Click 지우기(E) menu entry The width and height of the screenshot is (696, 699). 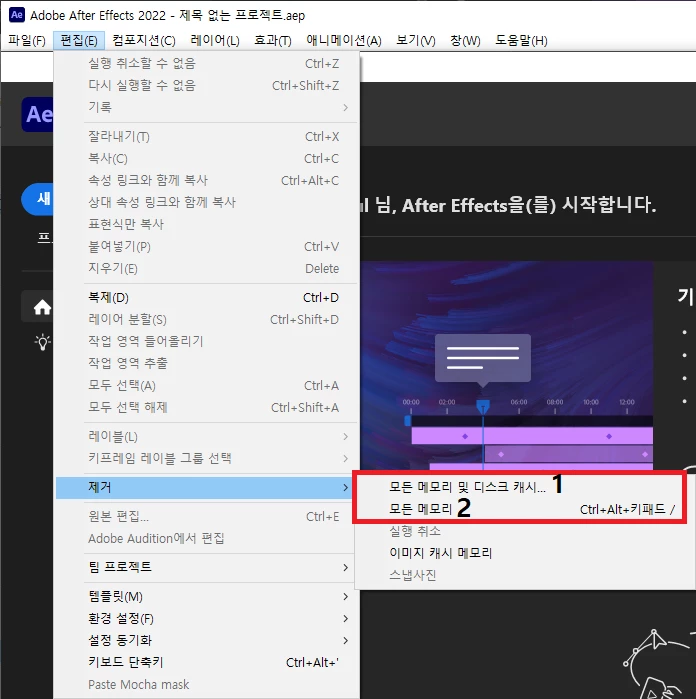click(x=206, y=268)
